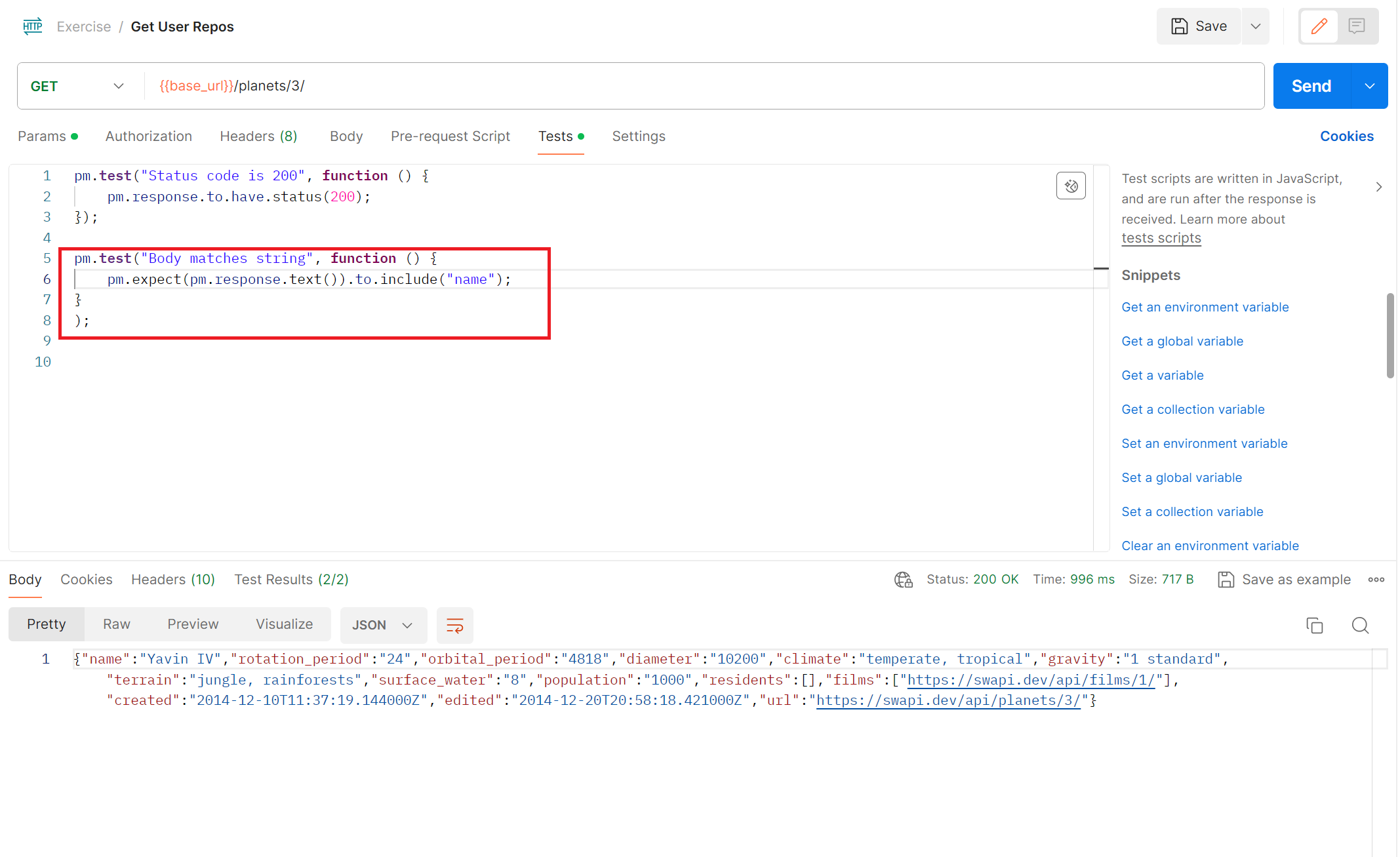Switch to Pre-request Script tab
Image resolution: width=1400 pixels, height=857 pixels.
450,136
